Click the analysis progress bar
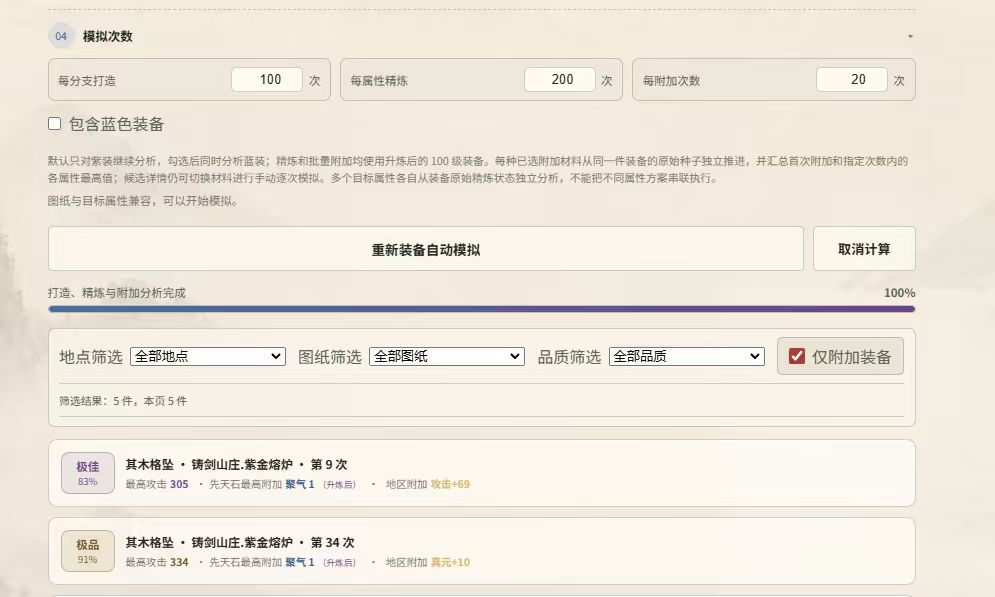Image resolution: width=995 pixels, height=597 pixels. coord(482,309)
